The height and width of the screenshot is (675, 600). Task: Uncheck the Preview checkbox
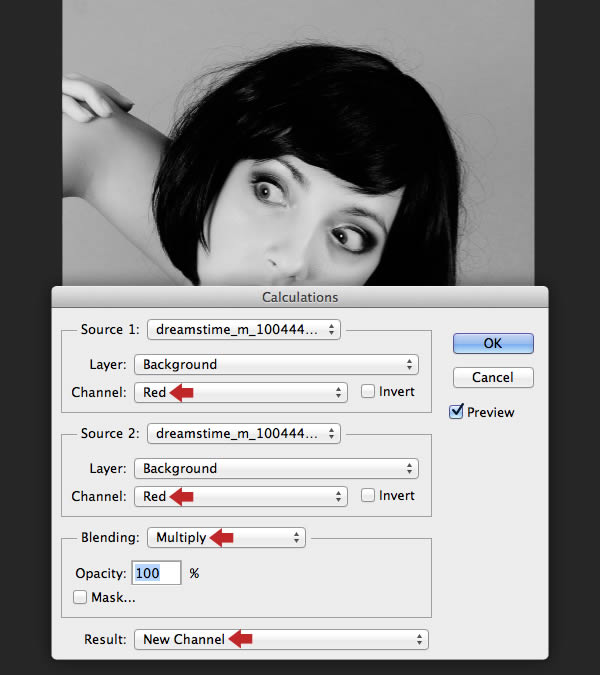[x=456, y=412]
